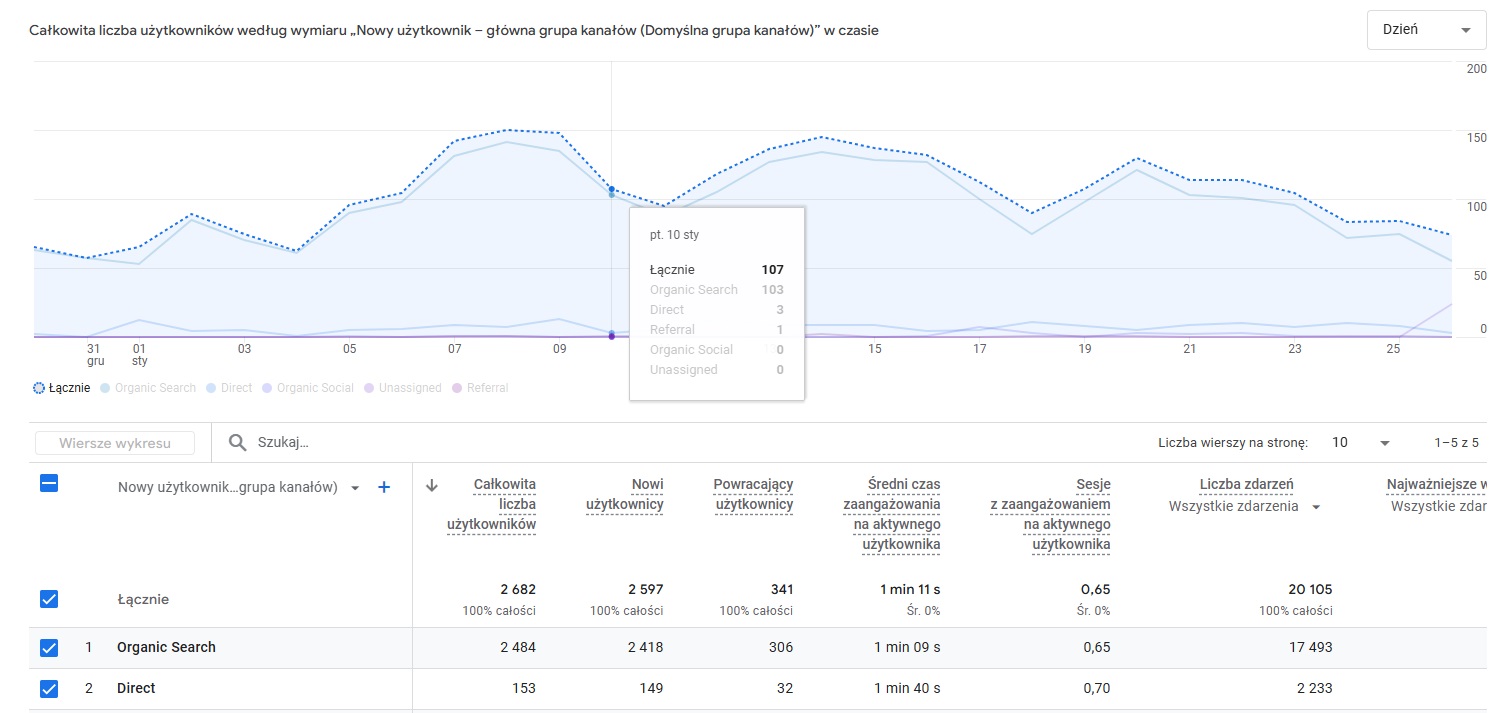Screen dimensions: 1509x713
Task: Sort by Liczba zdarzeń column
Action: [1246, 484]
